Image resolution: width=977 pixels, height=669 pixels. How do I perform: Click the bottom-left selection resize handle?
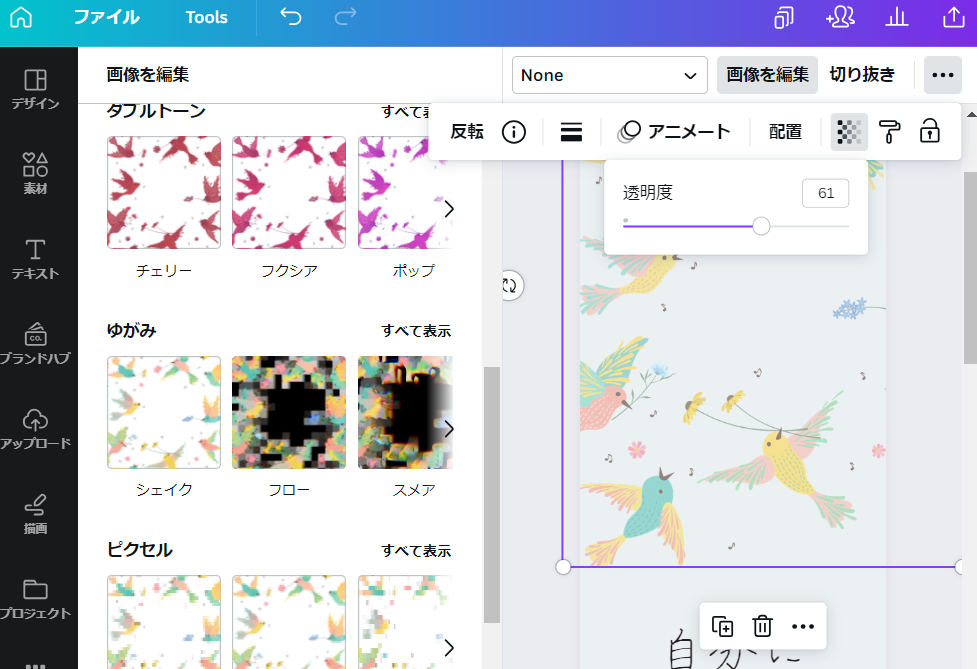coord(563,567)
